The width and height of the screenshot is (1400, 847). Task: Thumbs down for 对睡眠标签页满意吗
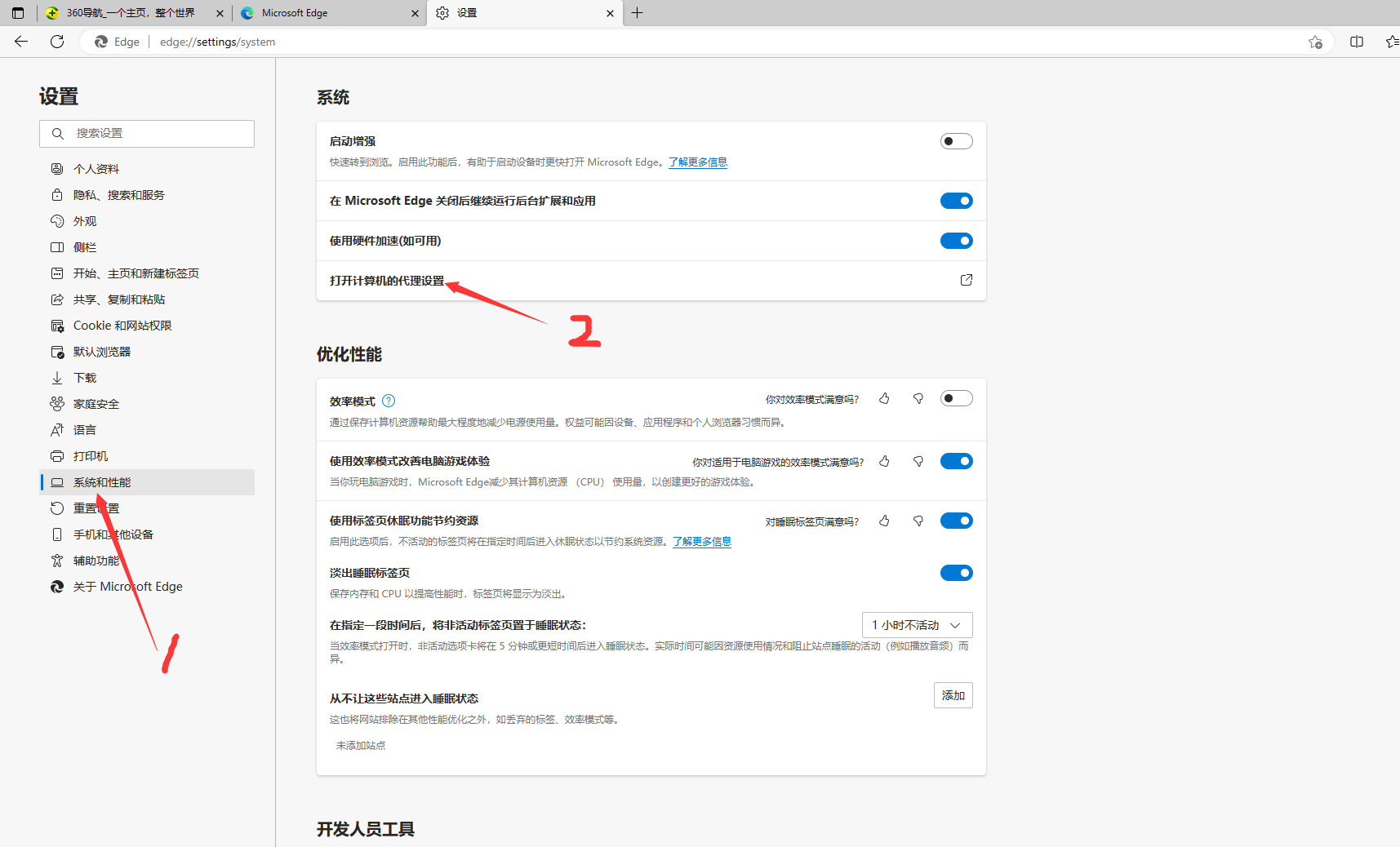(x=918, y=521)
